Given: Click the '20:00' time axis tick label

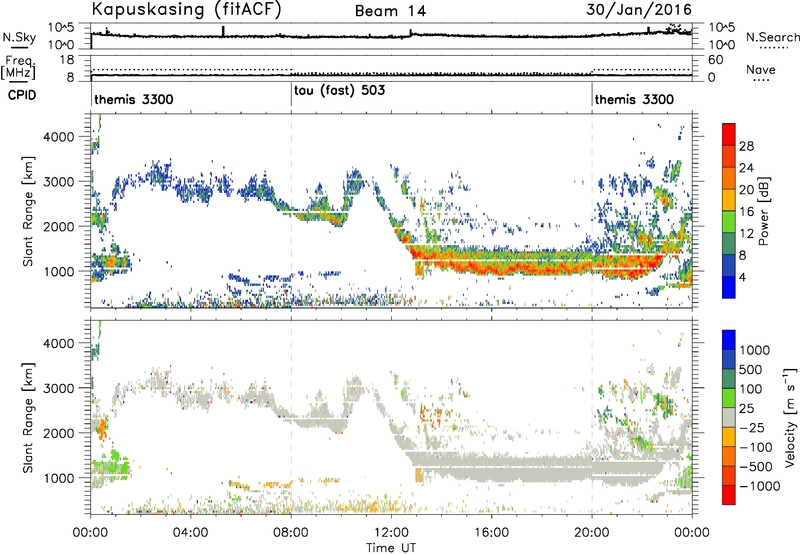Looking at the screenshot, I should (592, 533).
